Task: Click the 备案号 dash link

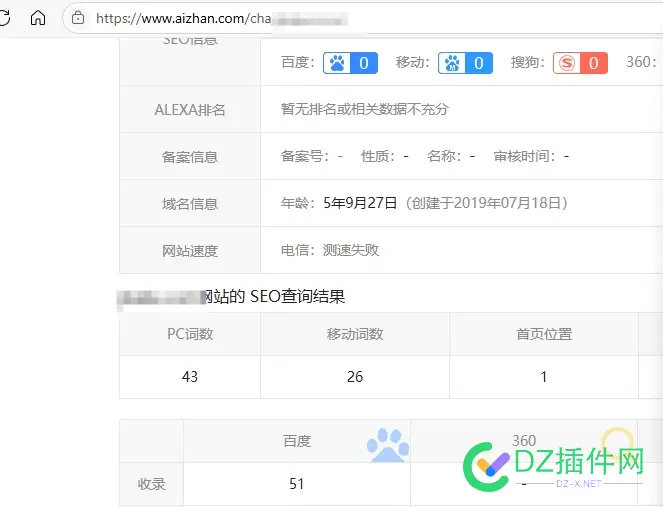Action: click(340, 157)
